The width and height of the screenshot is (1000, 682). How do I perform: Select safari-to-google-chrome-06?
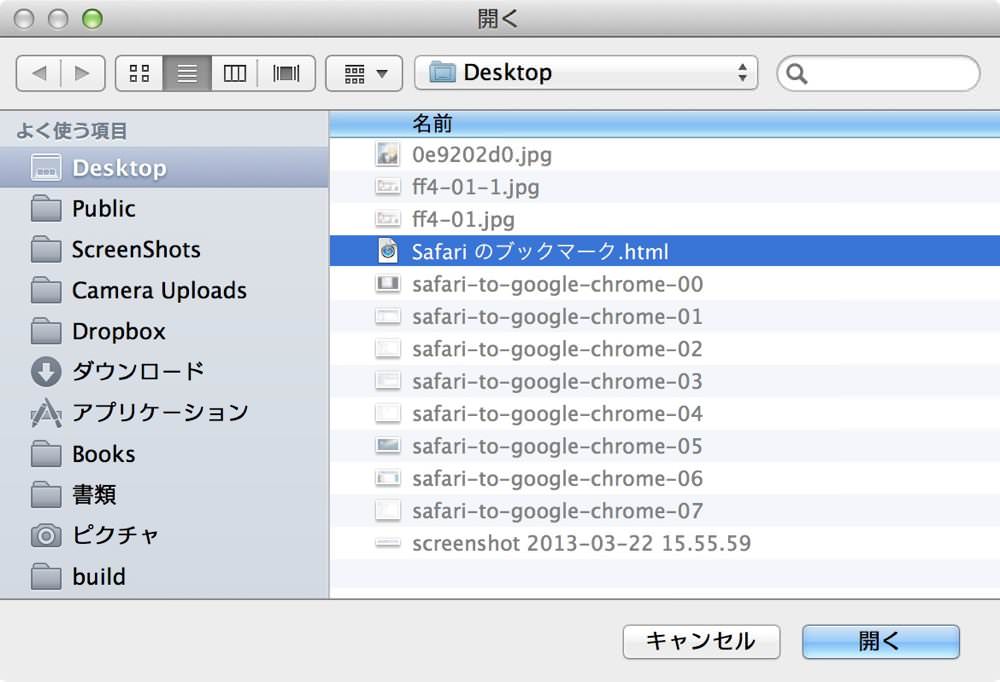point(665,478)
